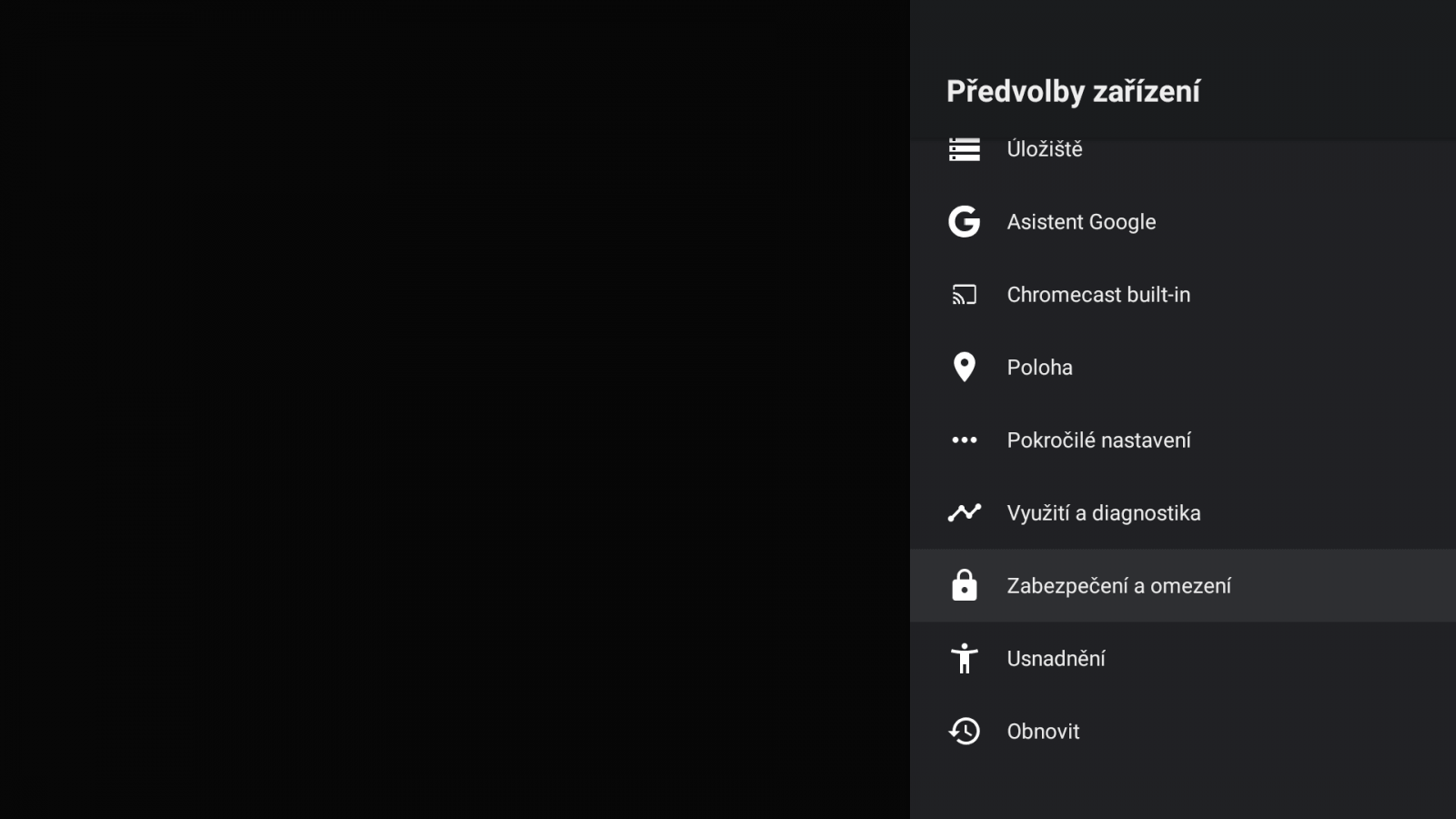Open the Úložiště storage menu item
Screen dimensions: 1456x819
pos(1045,149)
